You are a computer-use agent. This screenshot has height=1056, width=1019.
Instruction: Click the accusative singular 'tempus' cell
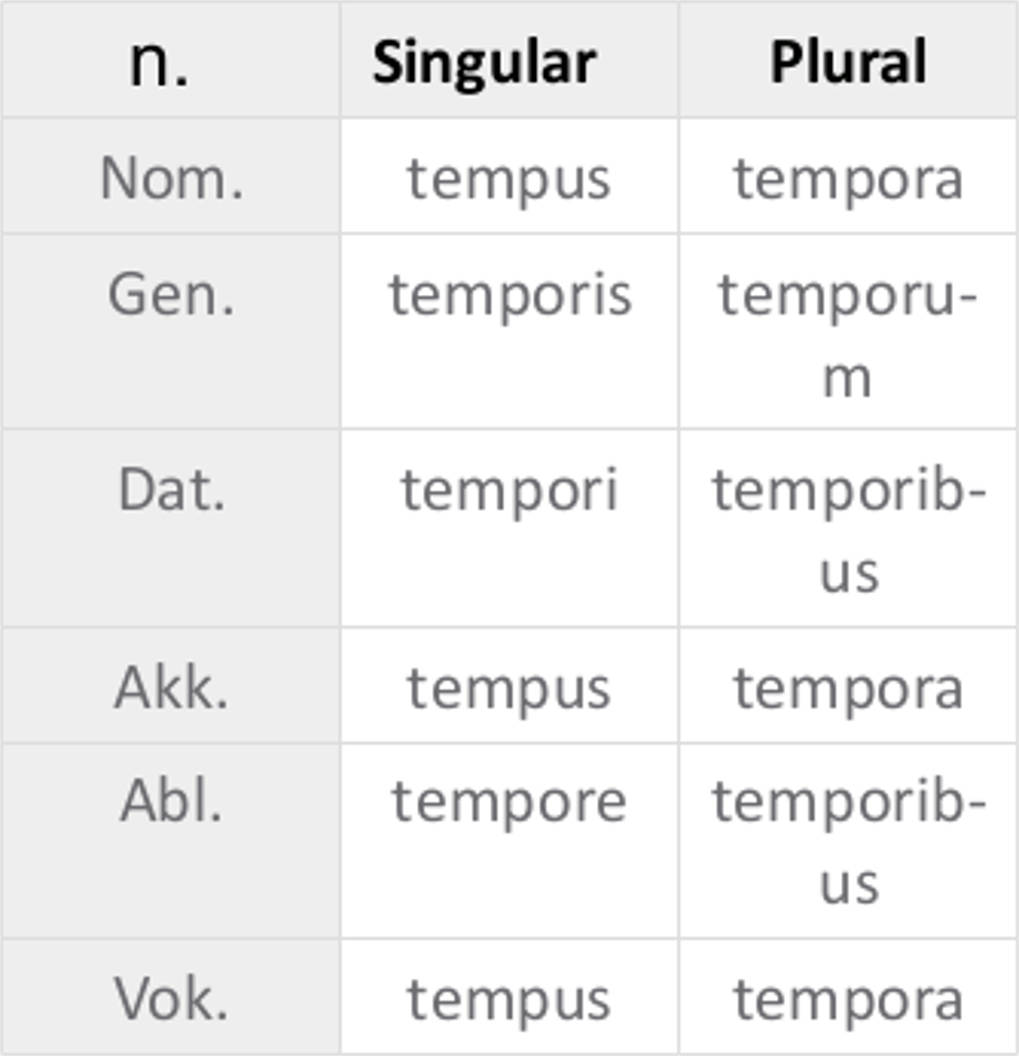pyautogui.click(x=508, y=688)
